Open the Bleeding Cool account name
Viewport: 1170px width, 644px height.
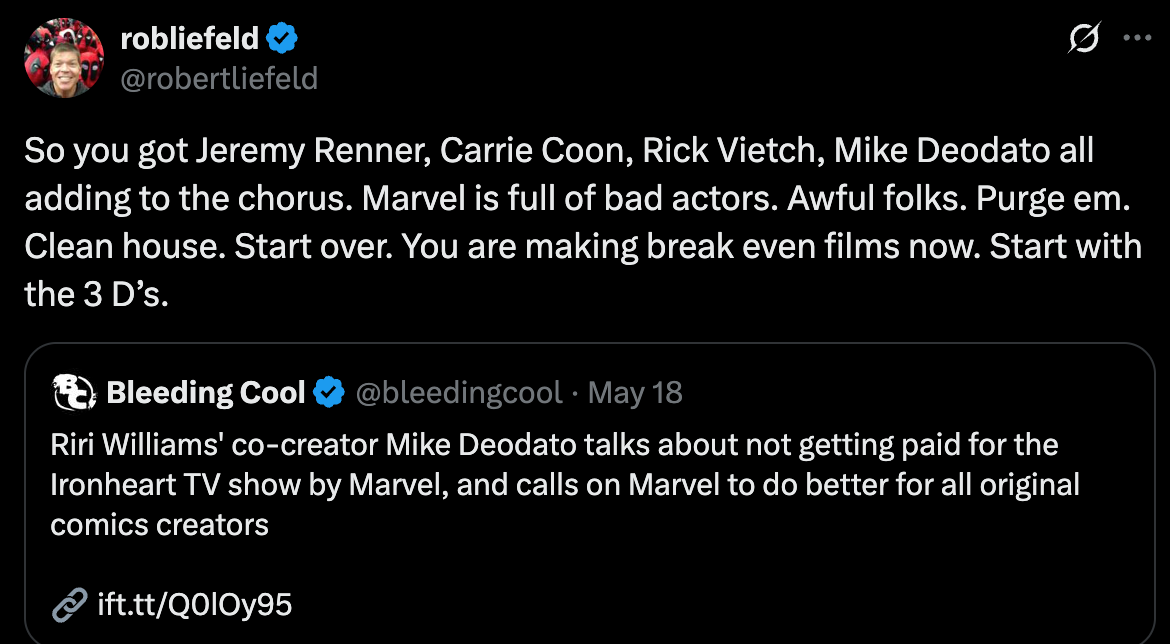pyautogui.click(x=206, y=393)
